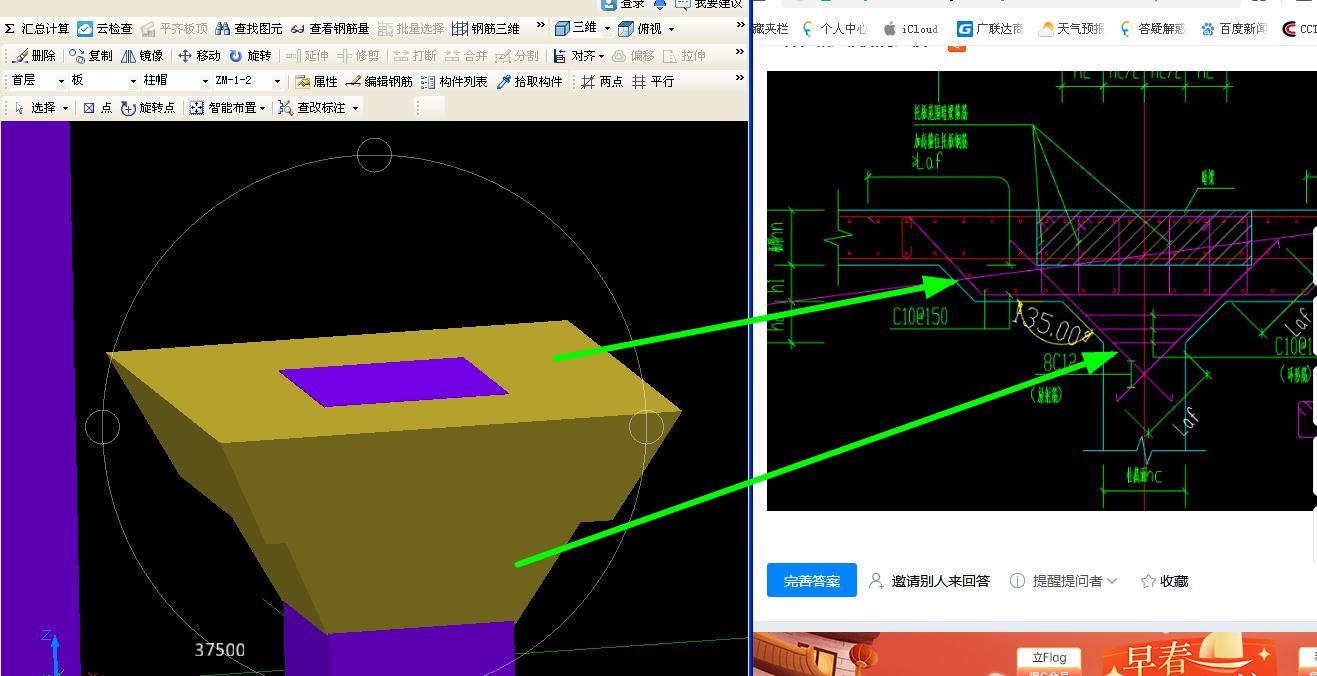
Task: Open 编辑钢筋 edit rebar tool
Action: 379,82
